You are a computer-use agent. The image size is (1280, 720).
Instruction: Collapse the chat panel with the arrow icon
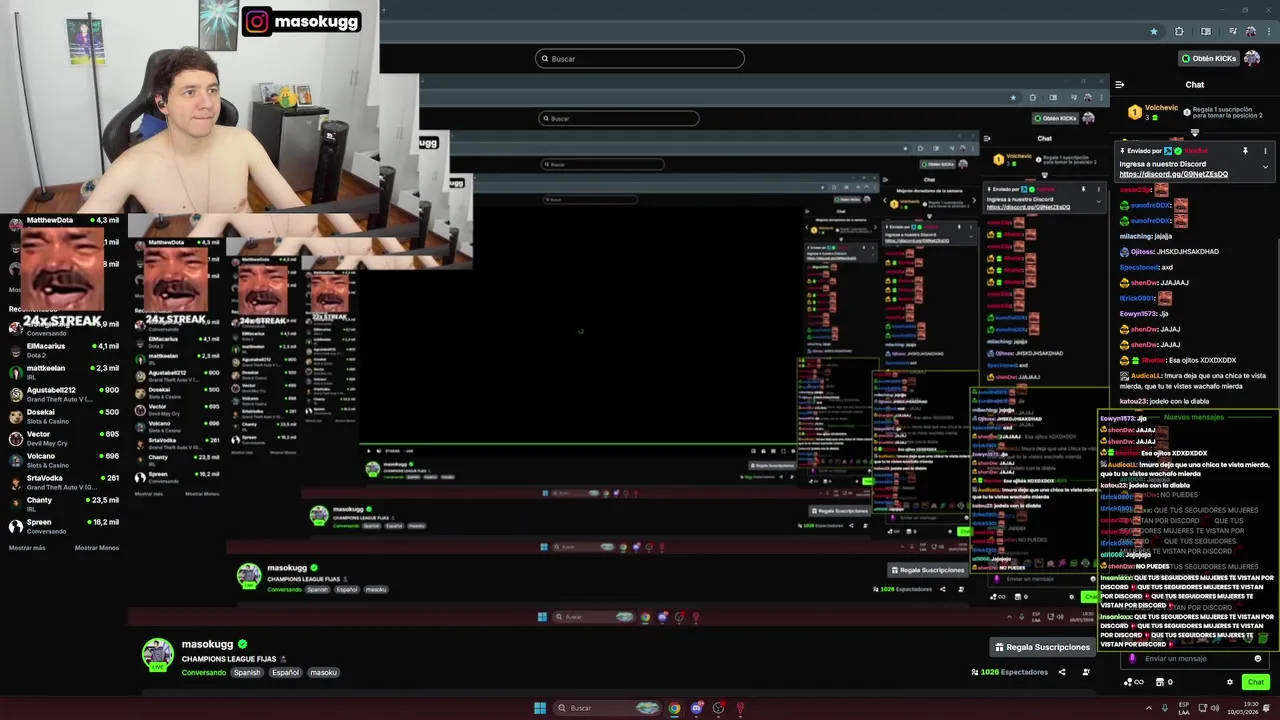(x=1120, y=85)
